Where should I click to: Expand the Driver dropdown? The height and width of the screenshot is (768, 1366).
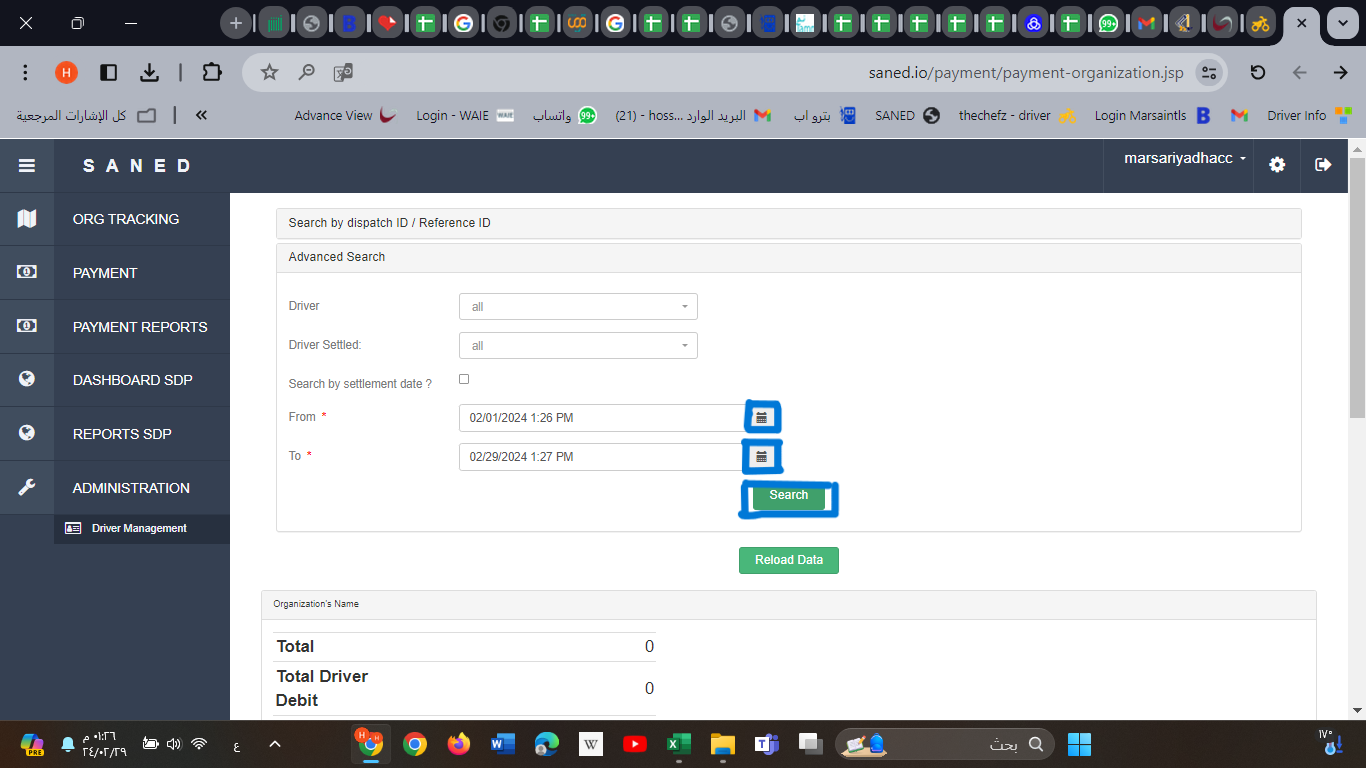[x=578, y=307]
